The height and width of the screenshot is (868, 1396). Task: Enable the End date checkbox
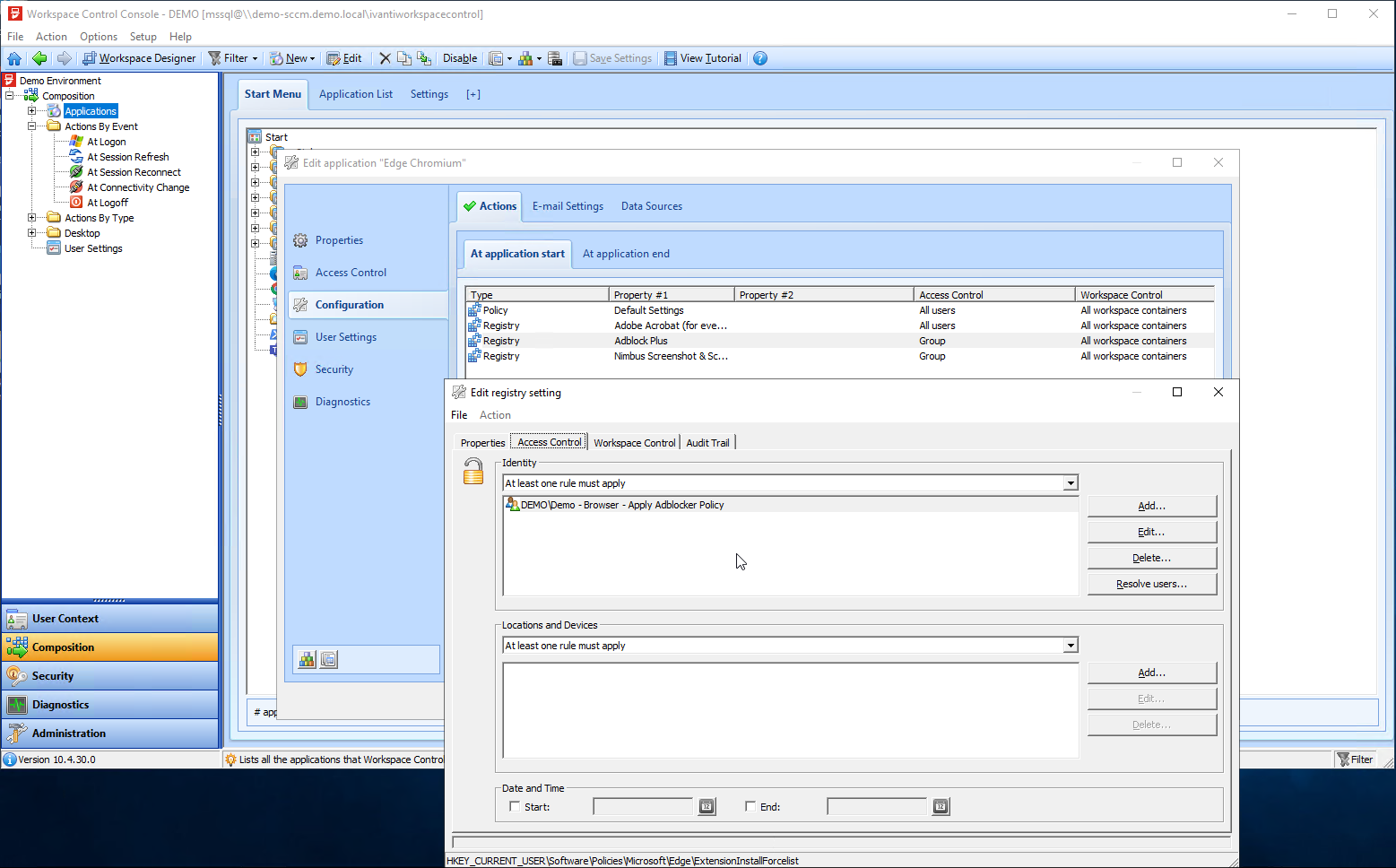click(x=750, y=806)
